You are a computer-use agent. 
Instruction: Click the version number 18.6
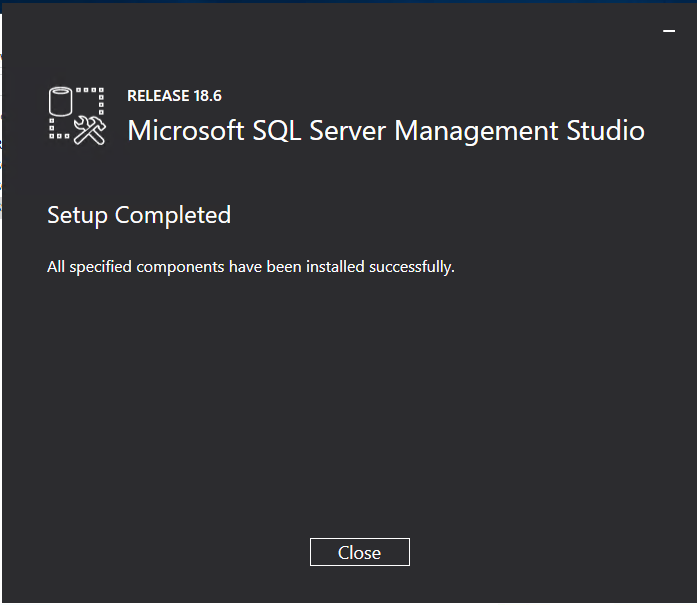click(x=207, y=96)
